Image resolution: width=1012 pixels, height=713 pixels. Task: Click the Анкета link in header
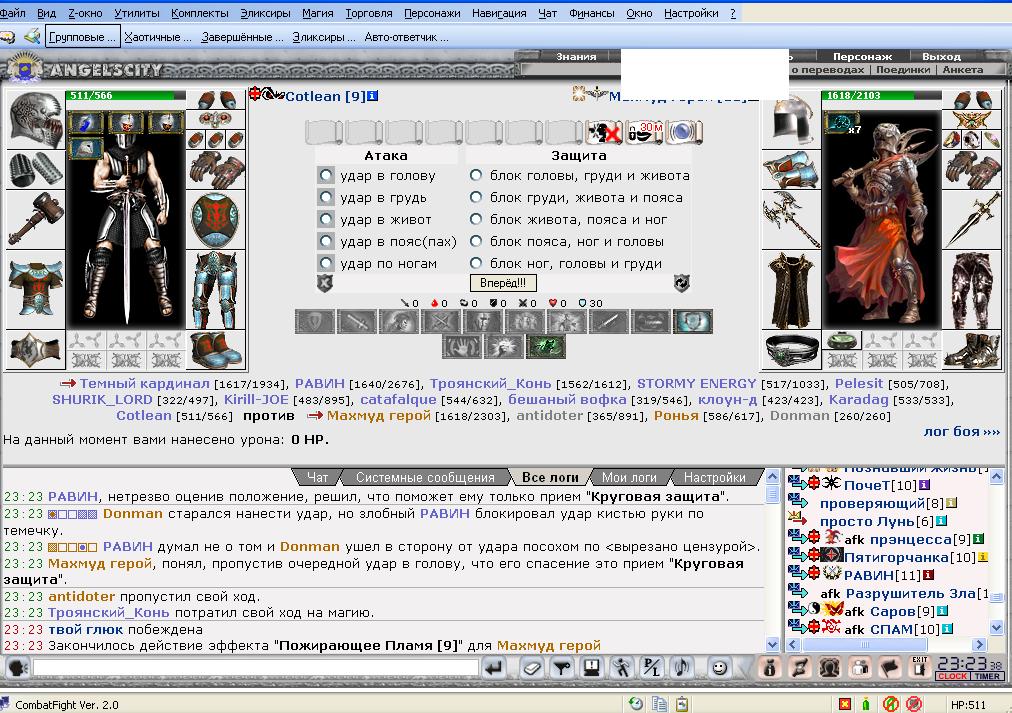tap(962, 70)
